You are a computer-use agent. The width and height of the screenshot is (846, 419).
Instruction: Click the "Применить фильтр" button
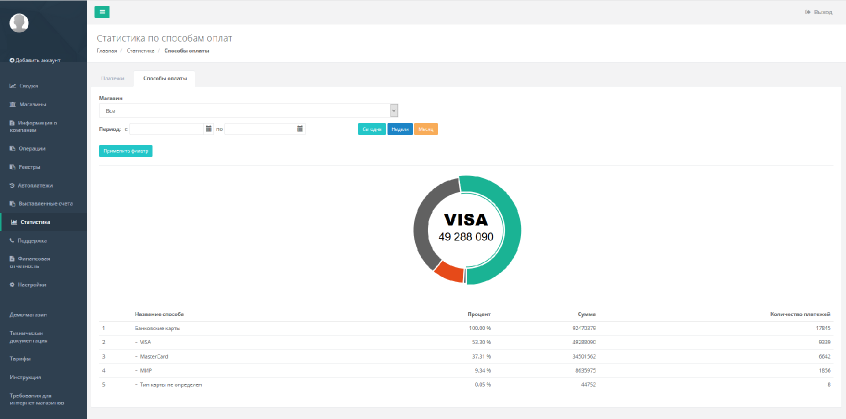point(126,151)
